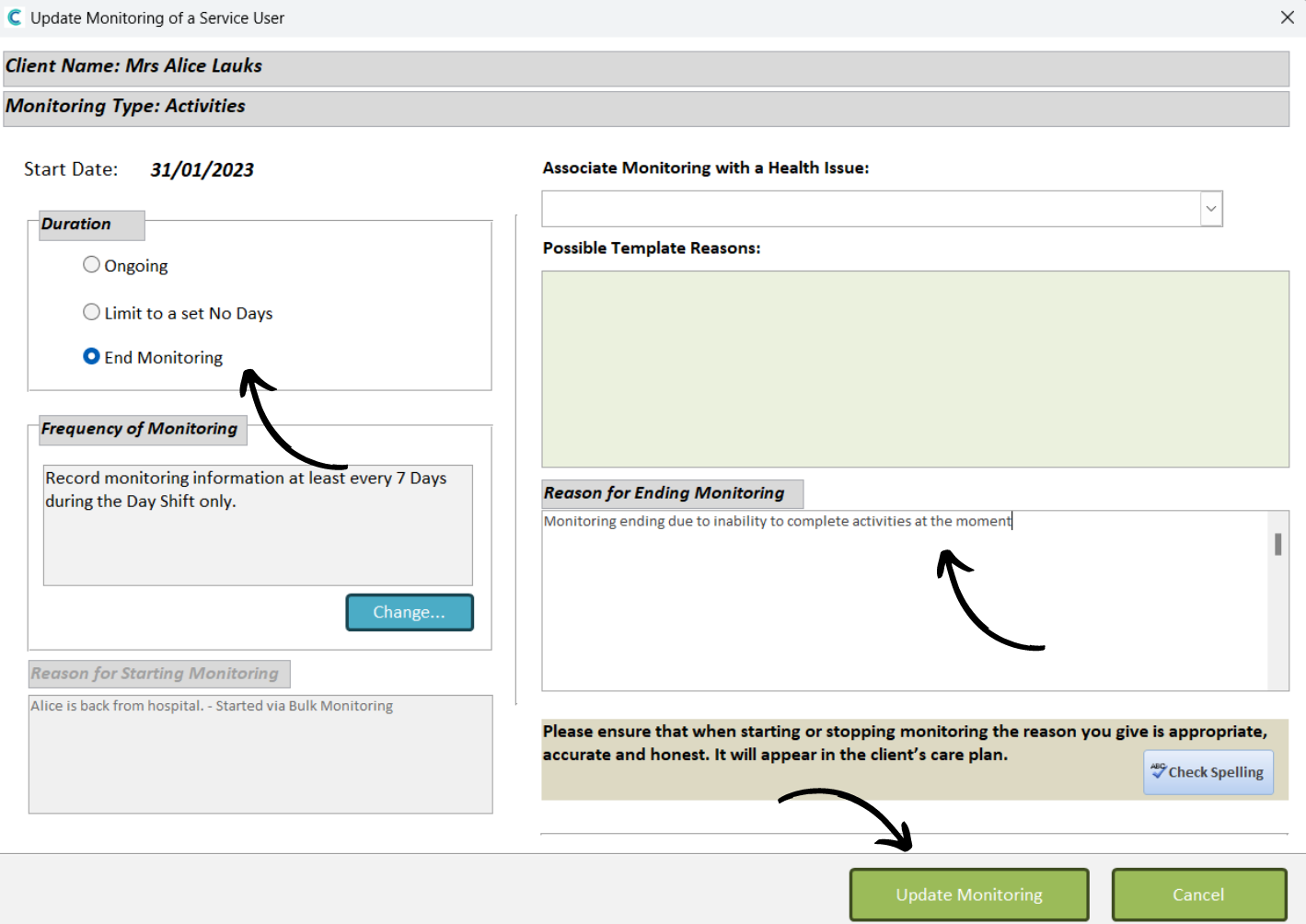Click the frequency of monitoring description box
Image resolution: width=1306 pixels, height=924 pixels.
coord(258,525)
